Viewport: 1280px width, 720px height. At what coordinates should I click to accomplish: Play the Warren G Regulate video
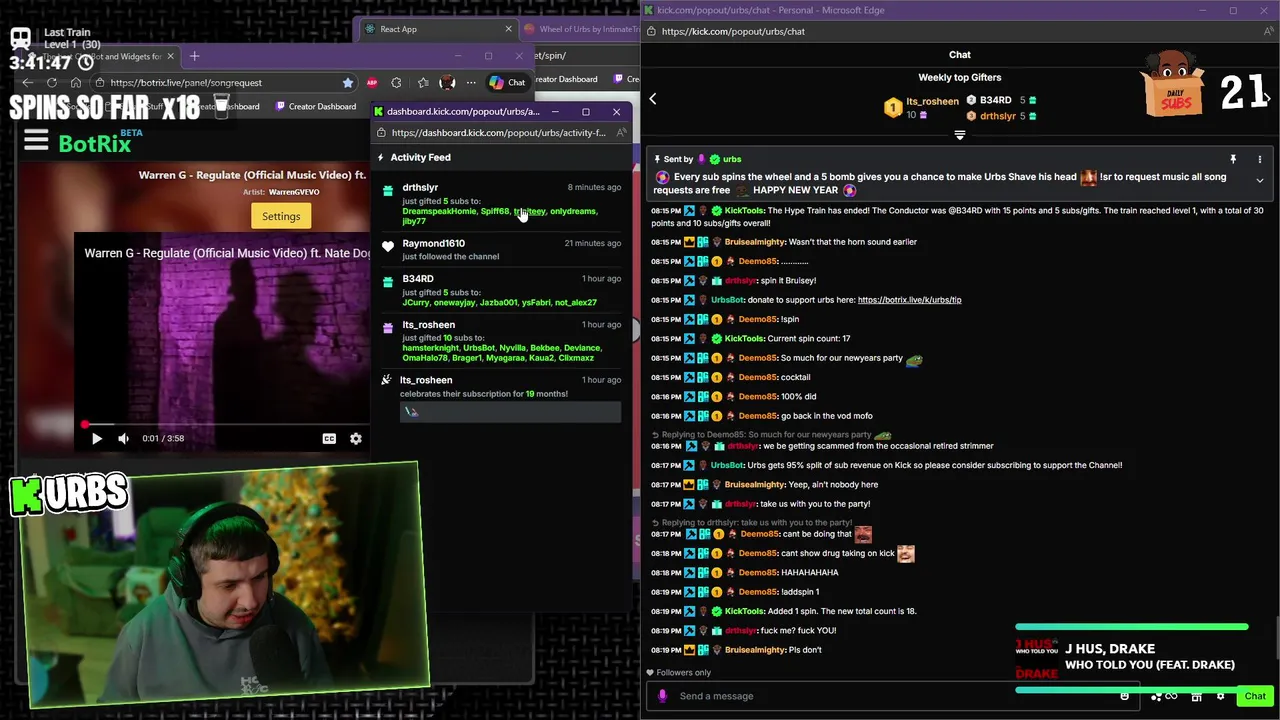[x=96, y=438]
